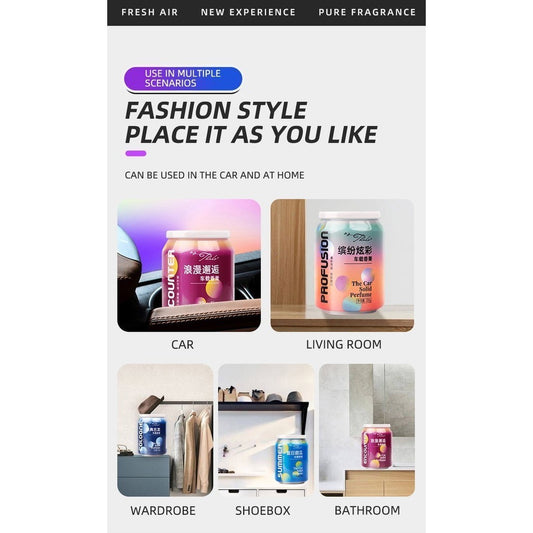This screenshot has height=533, width=533.
Task: Click the SHOEBOX caption label
Action: (263, 511)
